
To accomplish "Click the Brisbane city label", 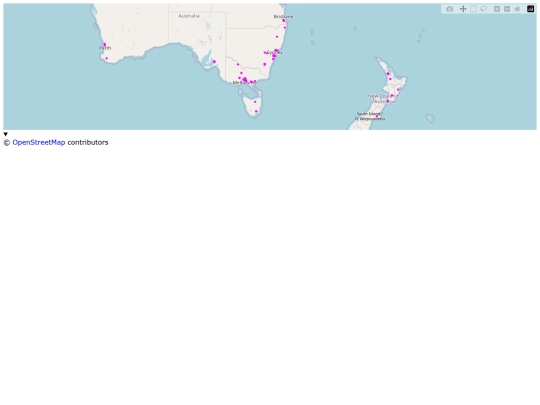I will tap(283, 17).
